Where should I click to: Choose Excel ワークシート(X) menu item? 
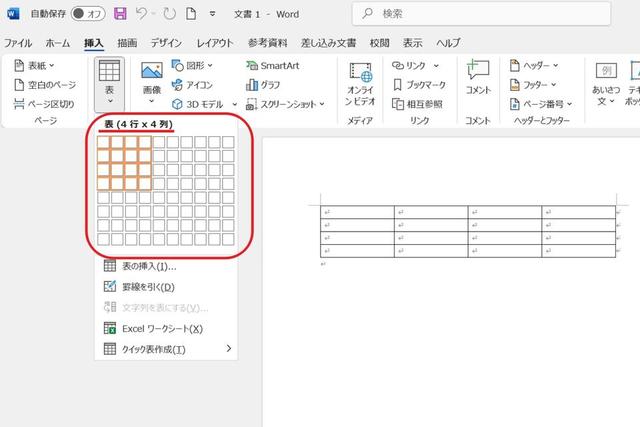coord(166,329)
